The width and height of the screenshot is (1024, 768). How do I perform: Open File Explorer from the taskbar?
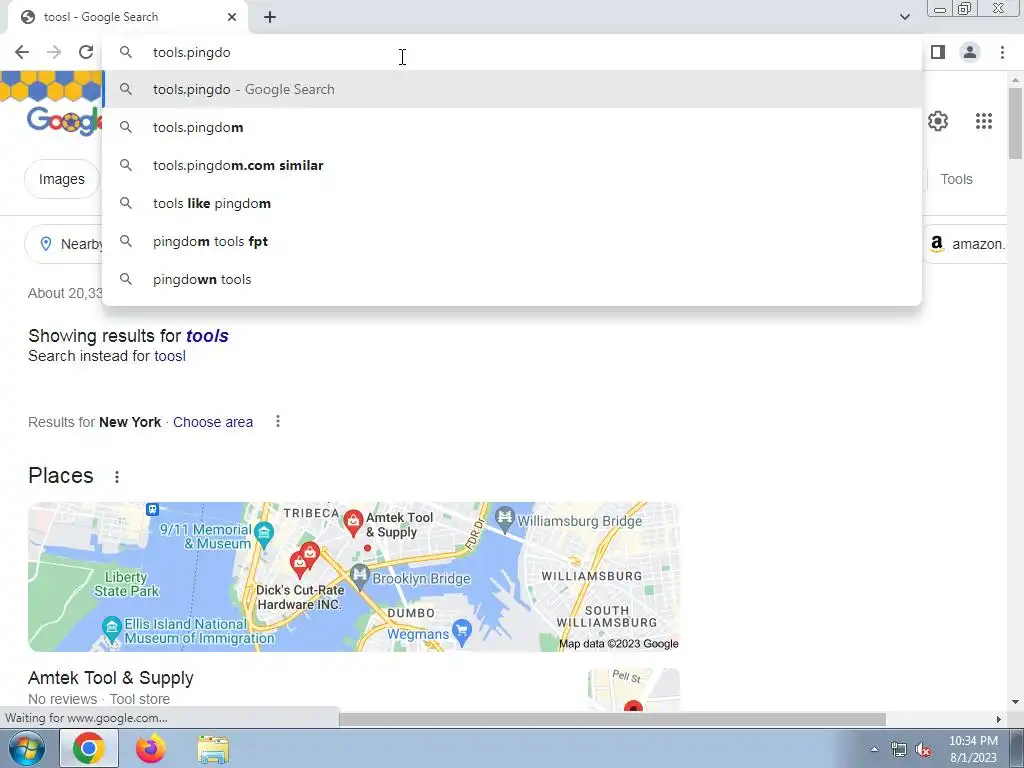tap(213, 750)
